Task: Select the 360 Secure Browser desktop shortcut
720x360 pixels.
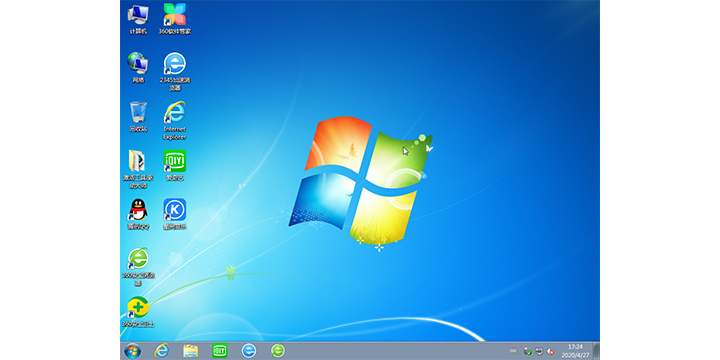Action: coord(138,266)
